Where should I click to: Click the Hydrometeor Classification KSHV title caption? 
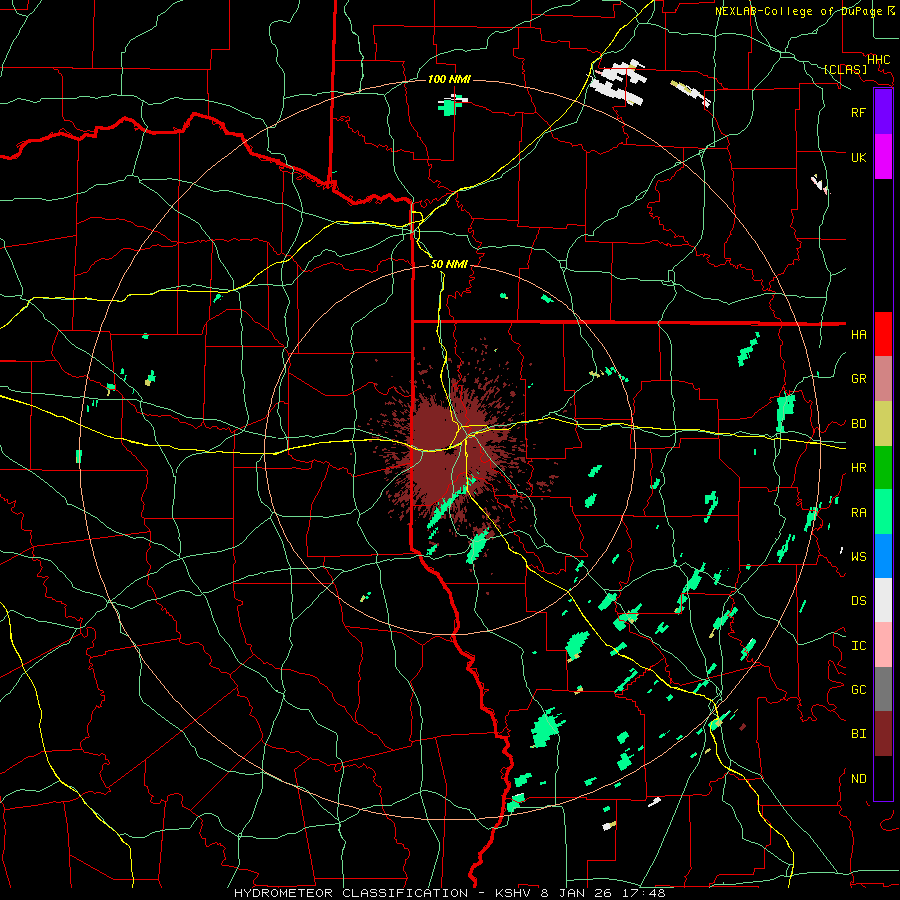click(x=449, y=893)
